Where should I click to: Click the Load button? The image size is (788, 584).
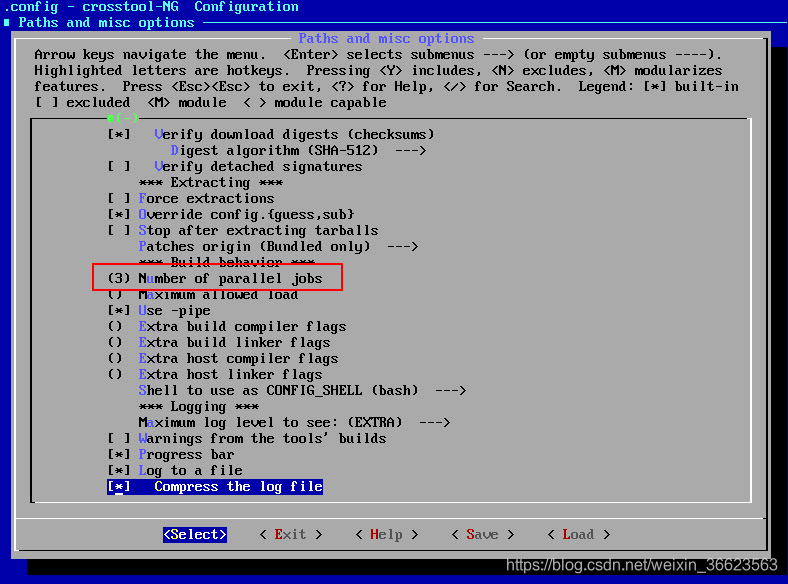coord(578,534)
